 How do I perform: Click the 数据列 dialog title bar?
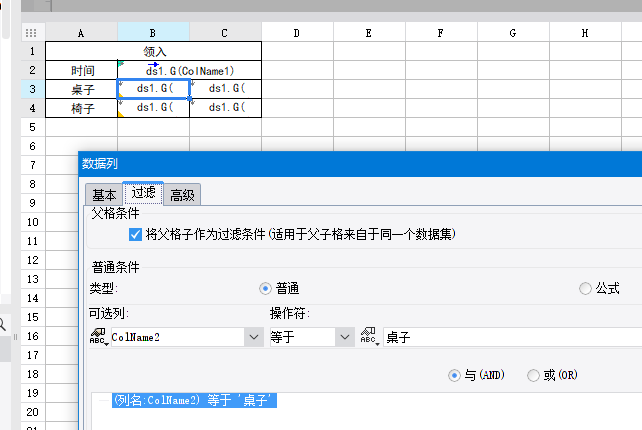point(360,164)
